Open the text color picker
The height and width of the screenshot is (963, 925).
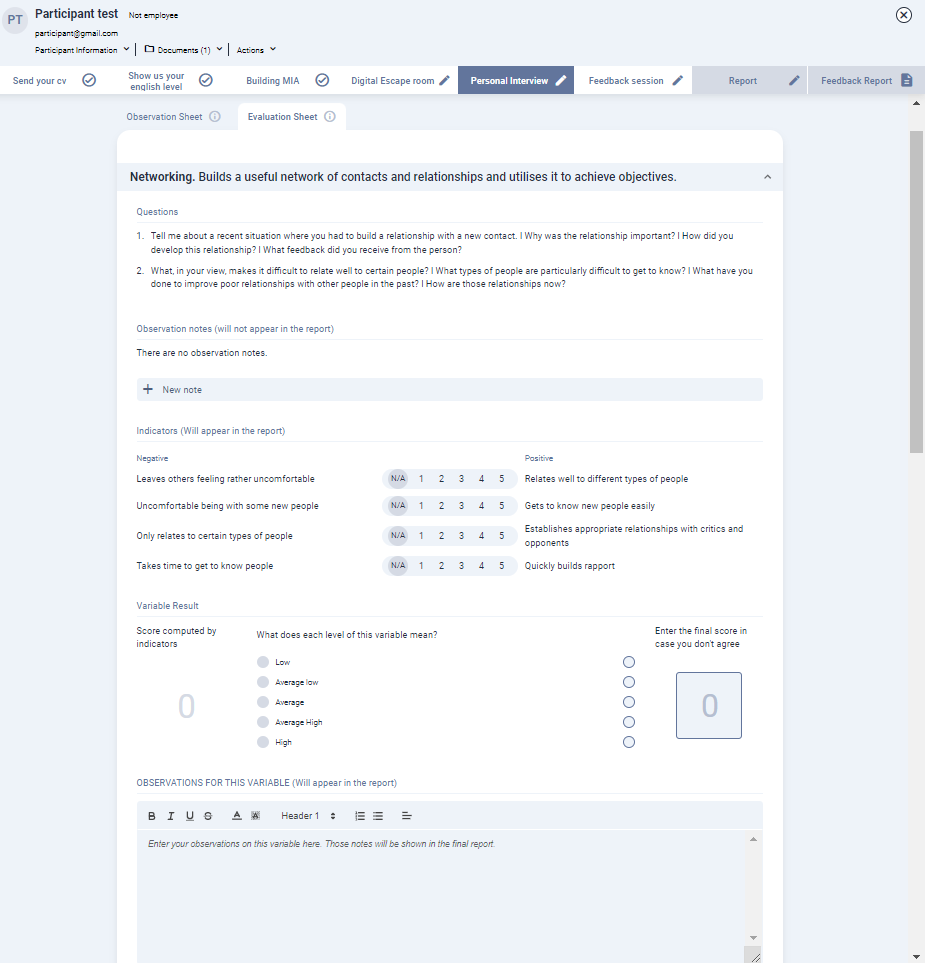[x=237, y=816]
